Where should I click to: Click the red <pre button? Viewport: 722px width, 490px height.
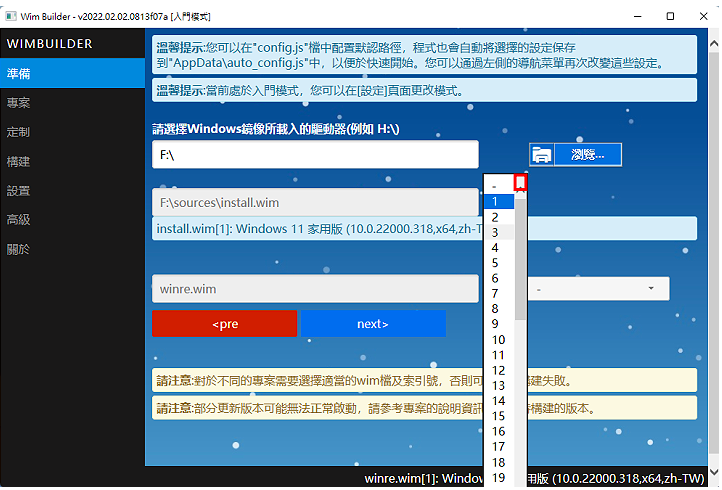tap(225, 324)
